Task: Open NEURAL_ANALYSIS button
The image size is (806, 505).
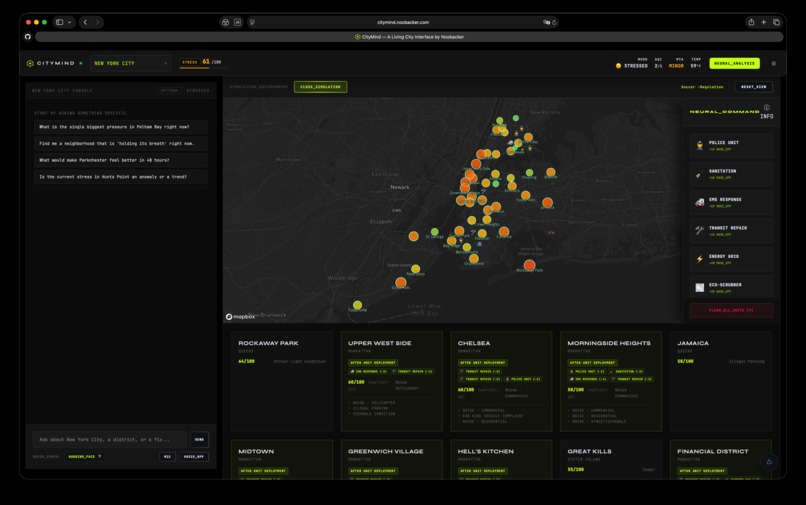Action: tap(735, 63)
